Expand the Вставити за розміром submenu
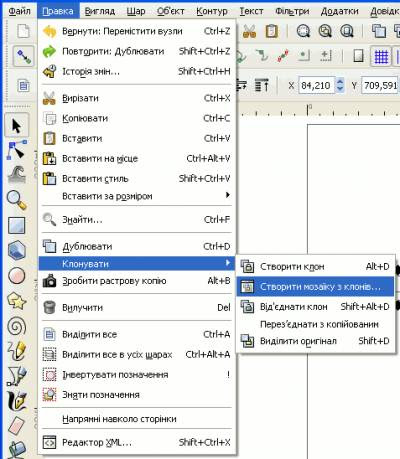400x459 pixels. click(136, 196)
